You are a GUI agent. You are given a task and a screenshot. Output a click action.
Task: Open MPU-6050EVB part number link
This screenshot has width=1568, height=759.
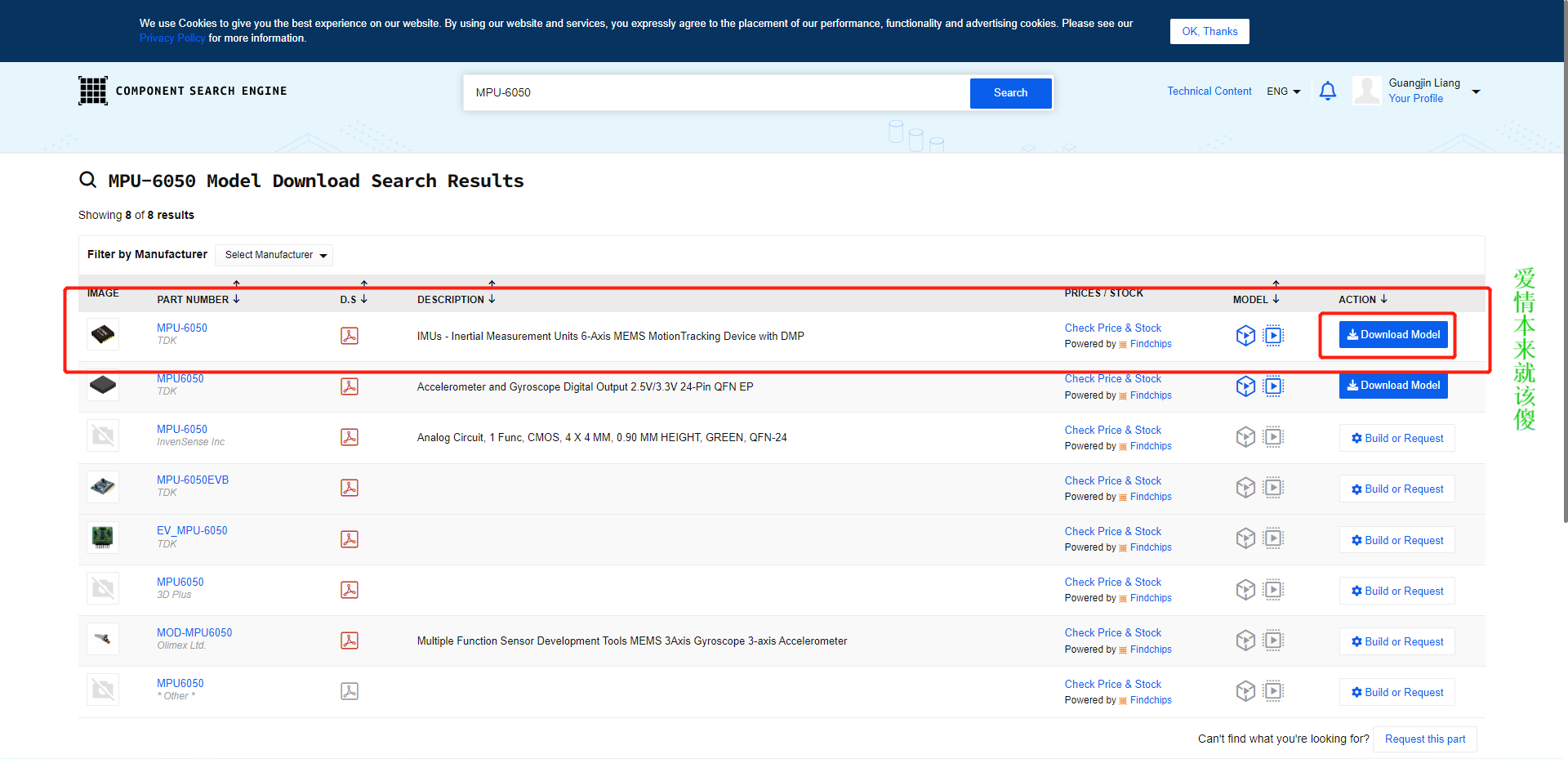point(193,480)
